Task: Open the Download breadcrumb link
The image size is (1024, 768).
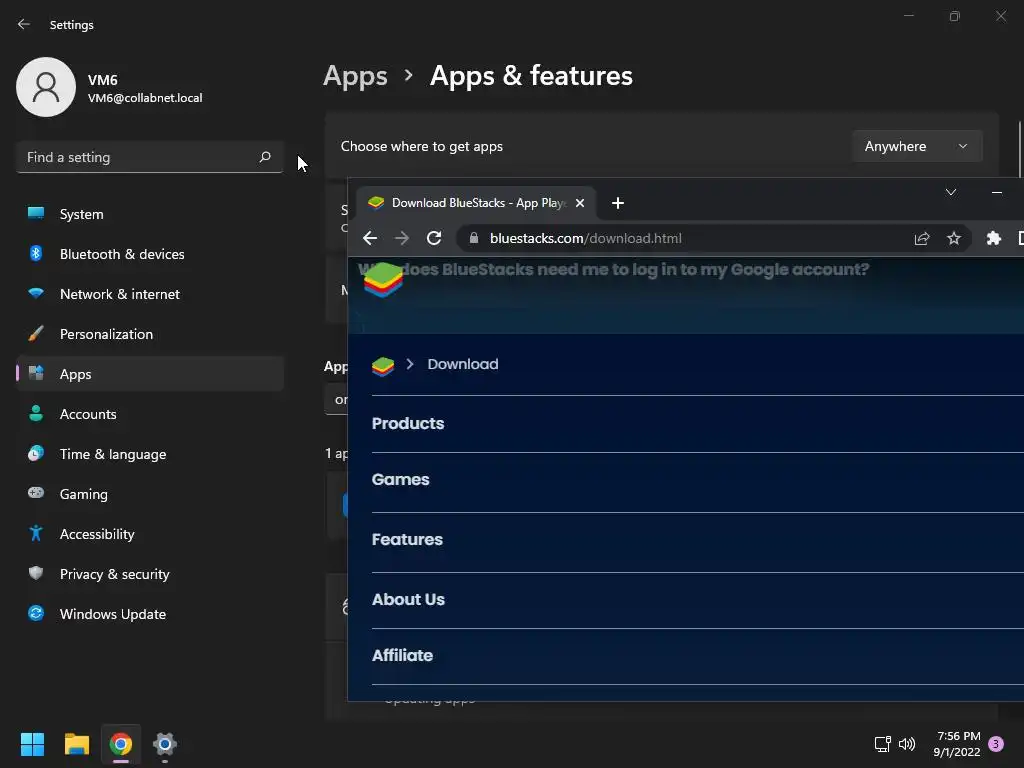Action: coord(462,364)
